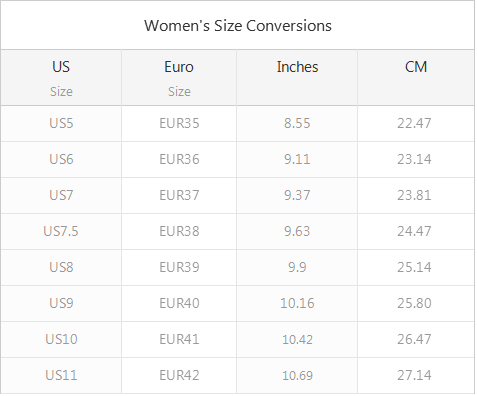This screenshot has height=396, width=477.
Task: Click the 23.14 CM cell
Action: (x=416, y=159)
